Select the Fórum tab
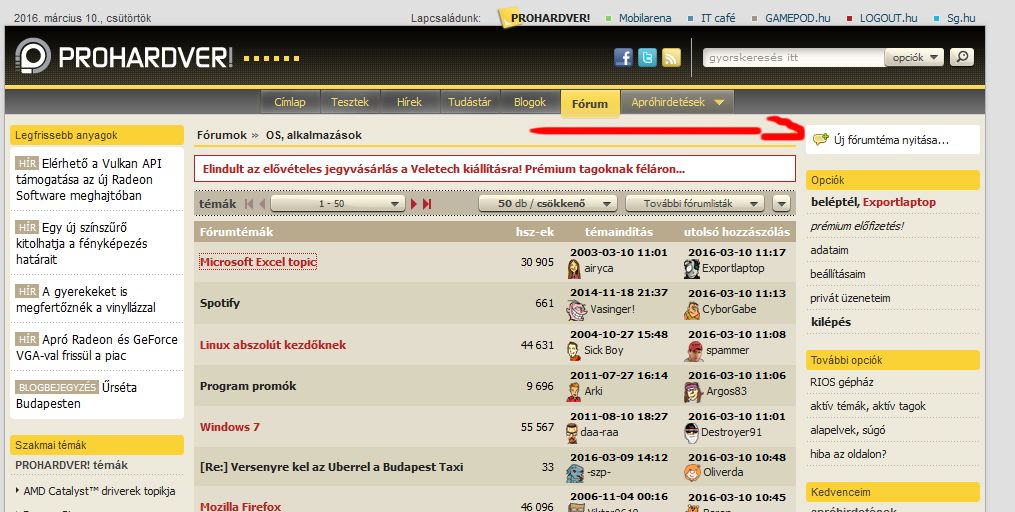Image resolution: width=1015 pixels, height=512 pixels. click(590, 104)
